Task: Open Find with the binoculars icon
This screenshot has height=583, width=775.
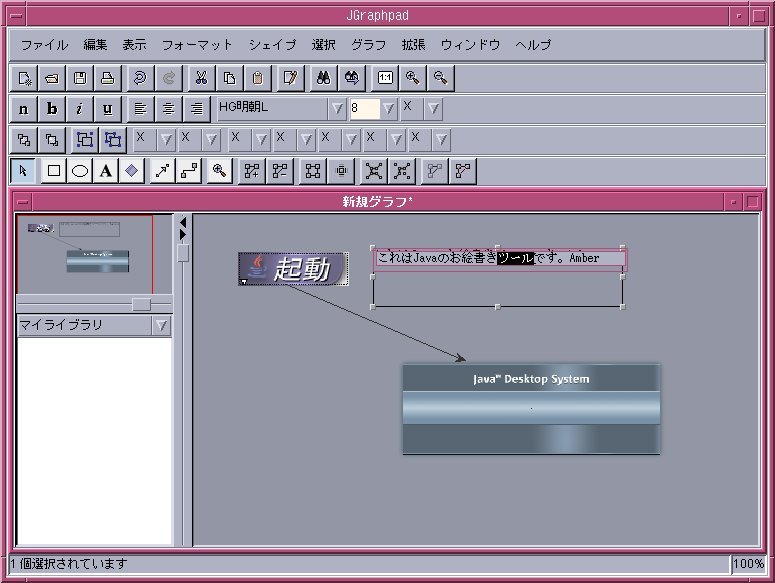Action: point(324,78)
